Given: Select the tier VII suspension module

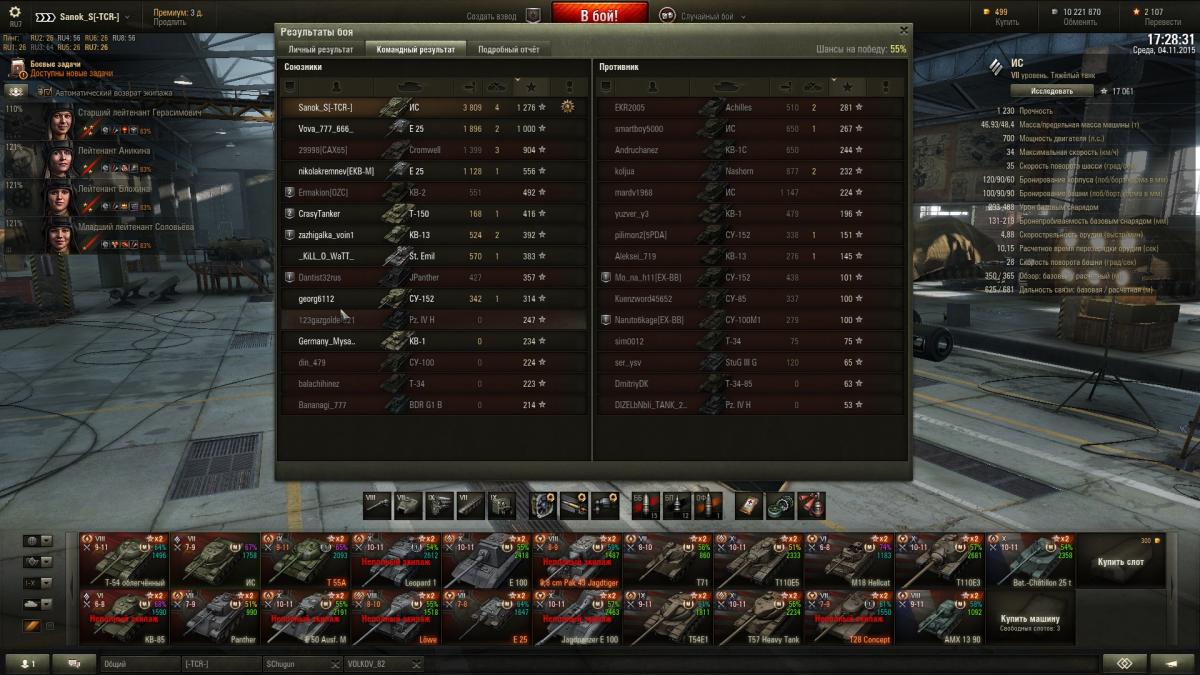Looking at the screenshot, I should pyautogui.click(x=470, y=505).
